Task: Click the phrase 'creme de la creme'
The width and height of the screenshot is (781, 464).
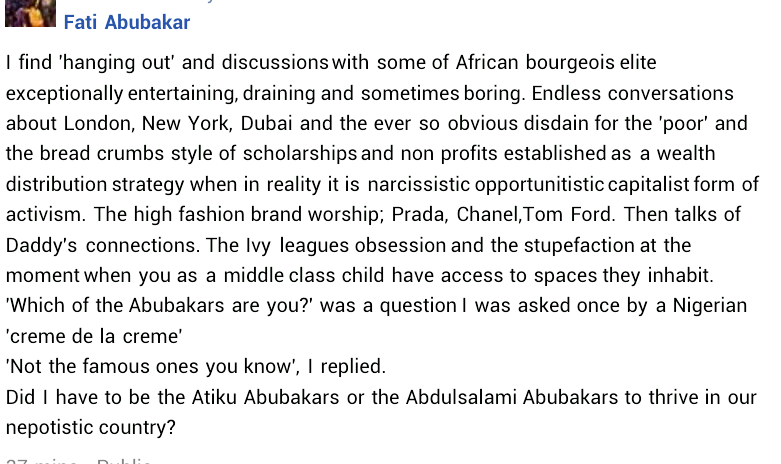Action: pos(94,337)
